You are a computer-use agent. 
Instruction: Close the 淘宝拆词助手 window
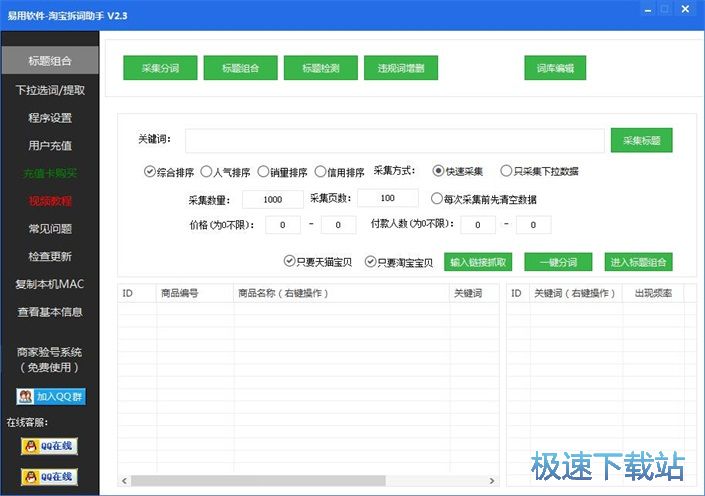(x=685, y=9)
